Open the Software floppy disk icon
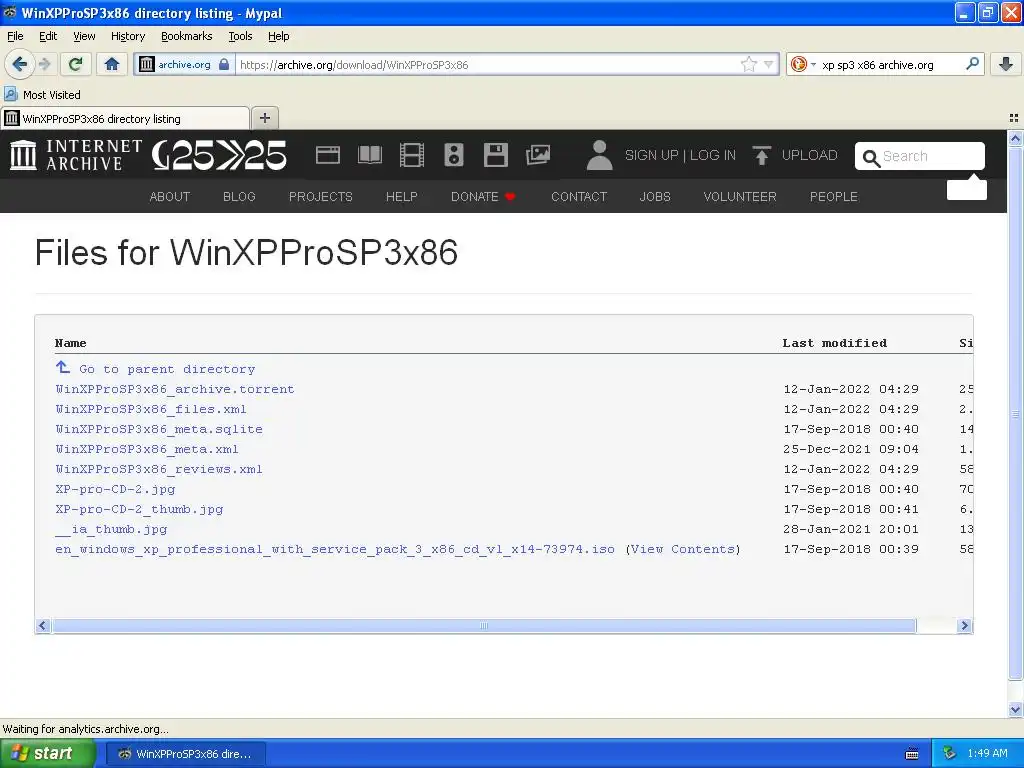Image resolution: width=1024 pixels, height=768 pixels. (x=496, y=155)
